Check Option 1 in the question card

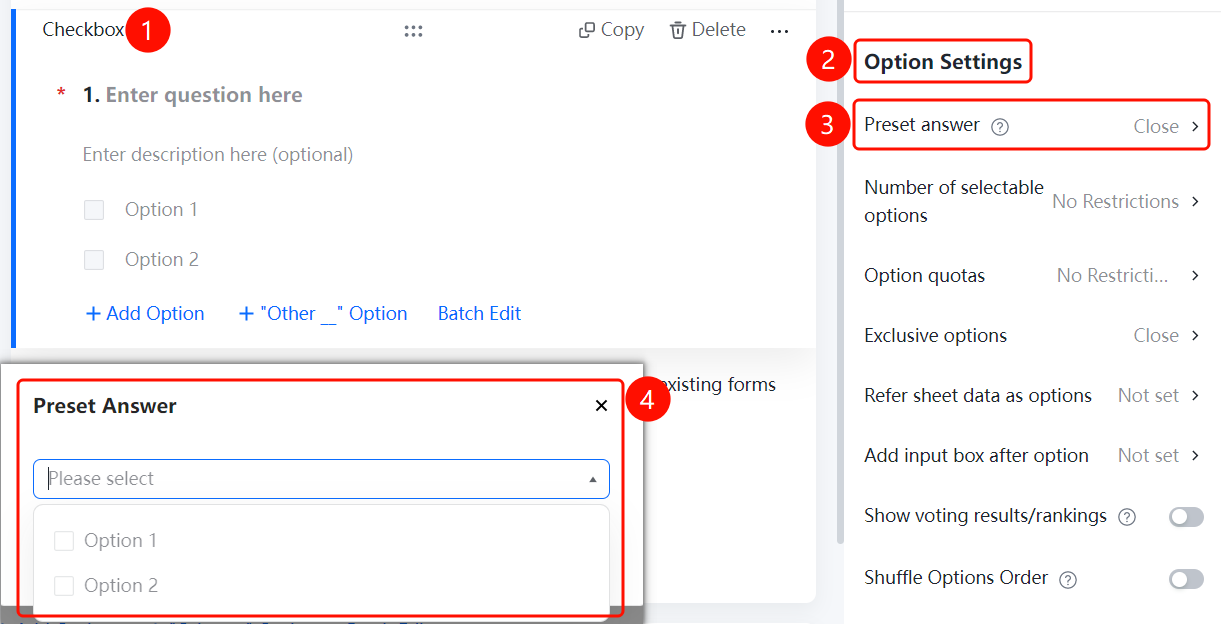tap(94, 210)
